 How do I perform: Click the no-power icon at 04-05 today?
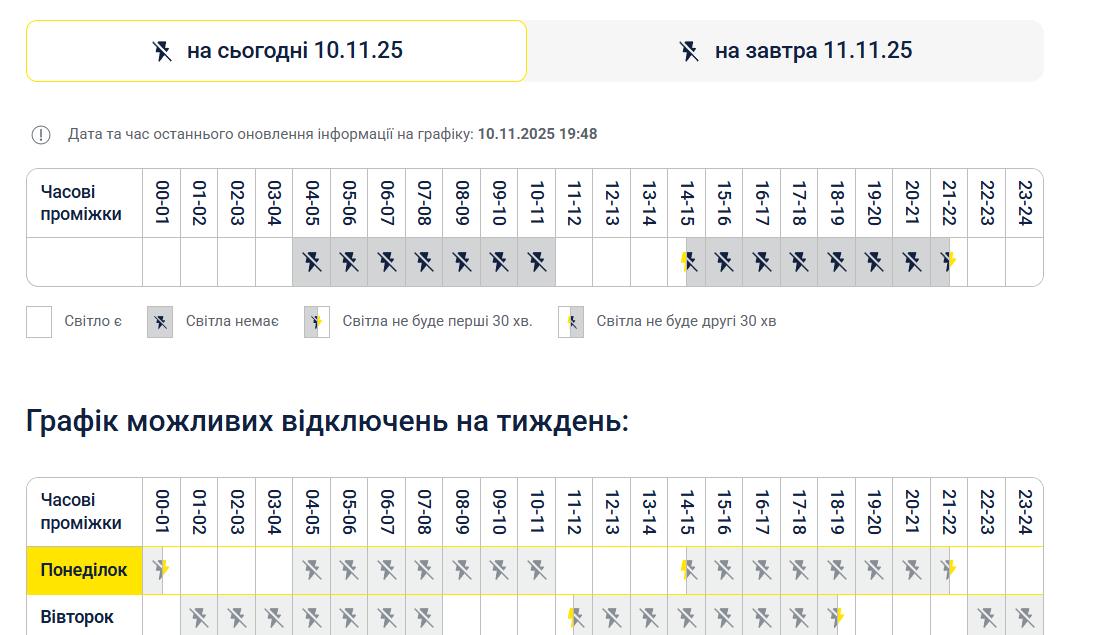tap(312, 262)
